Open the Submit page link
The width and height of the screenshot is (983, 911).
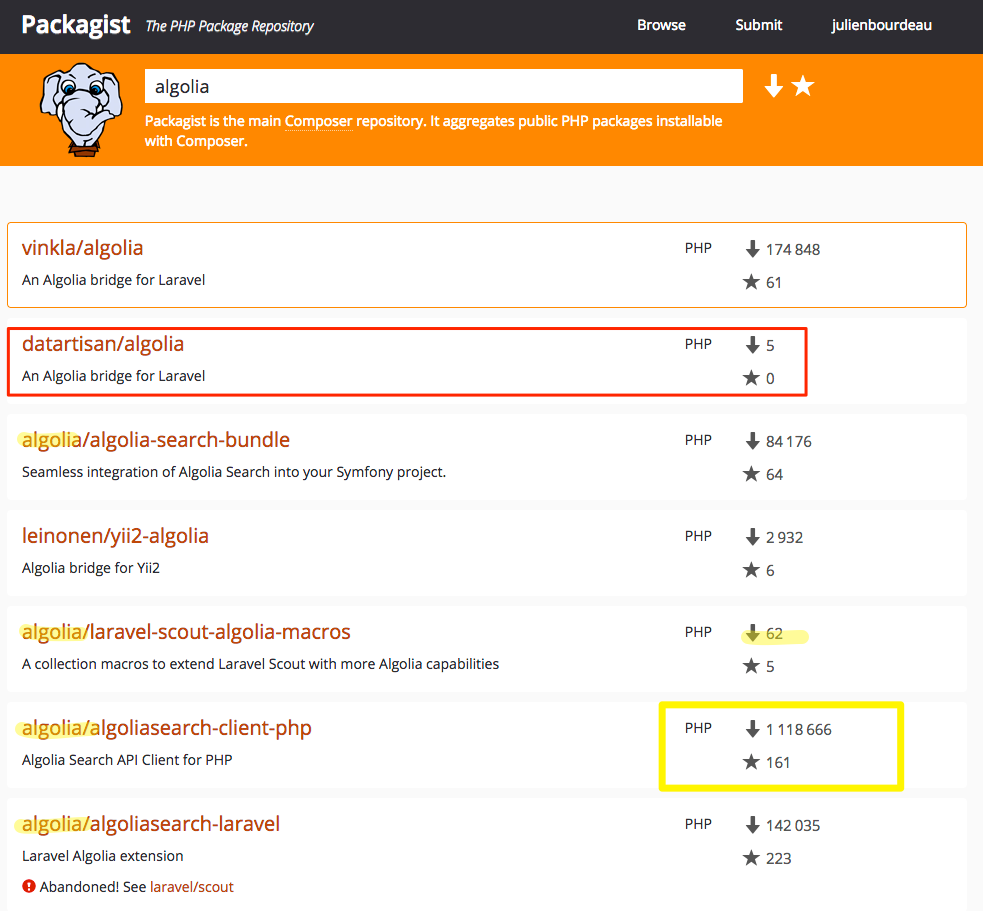click(x=759, y=25)
